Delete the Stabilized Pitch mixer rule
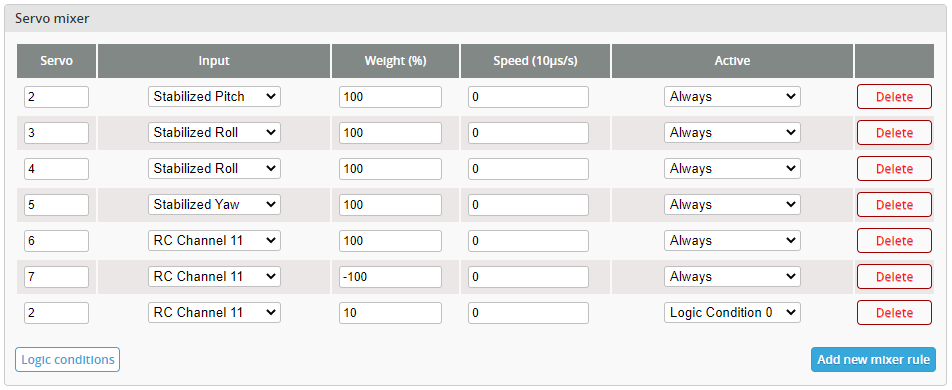 coord(894,97)
